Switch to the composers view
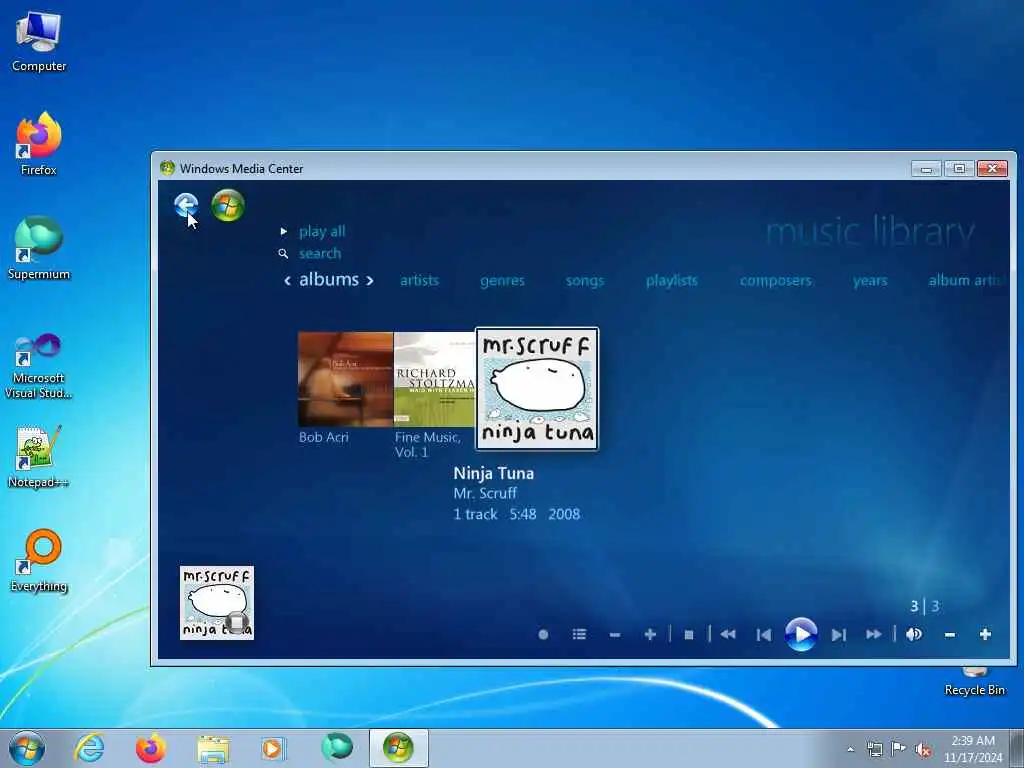 (775, 281)
